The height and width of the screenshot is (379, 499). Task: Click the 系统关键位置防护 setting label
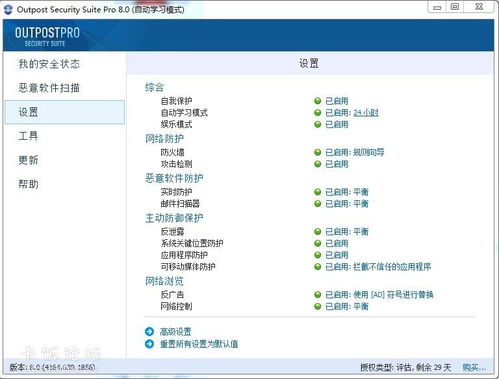[192, 243]
